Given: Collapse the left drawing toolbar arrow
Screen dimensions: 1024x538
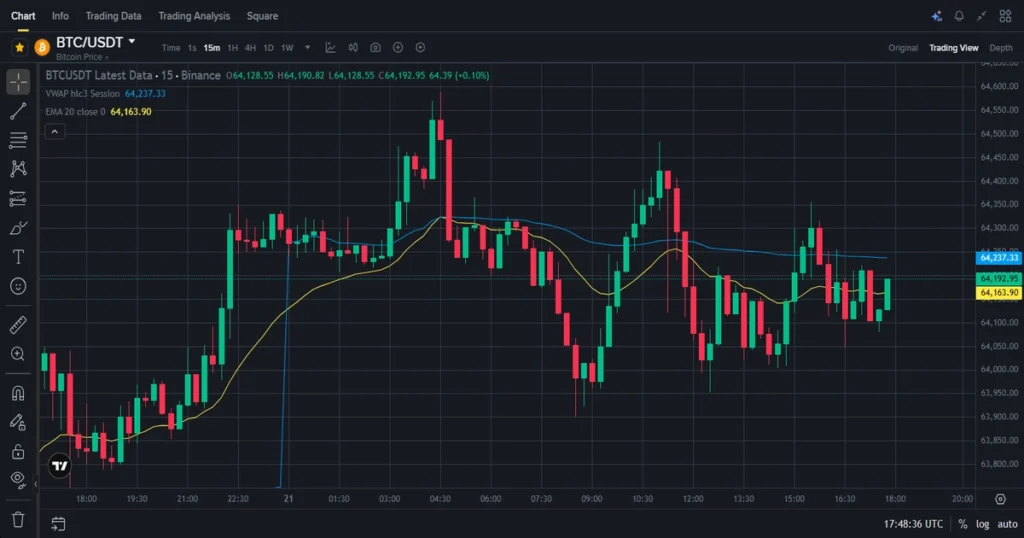Looking at the screenshot, I should click(35, 484).
